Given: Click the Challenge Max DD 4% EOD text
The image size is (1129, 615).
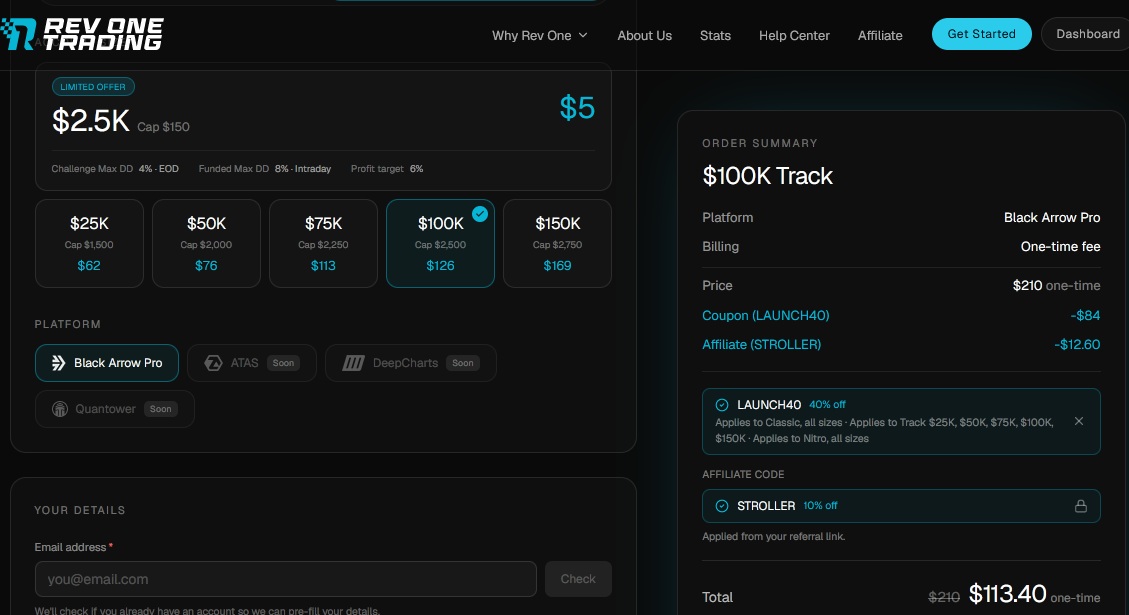Looking at the screenshot, I should 114,169.
